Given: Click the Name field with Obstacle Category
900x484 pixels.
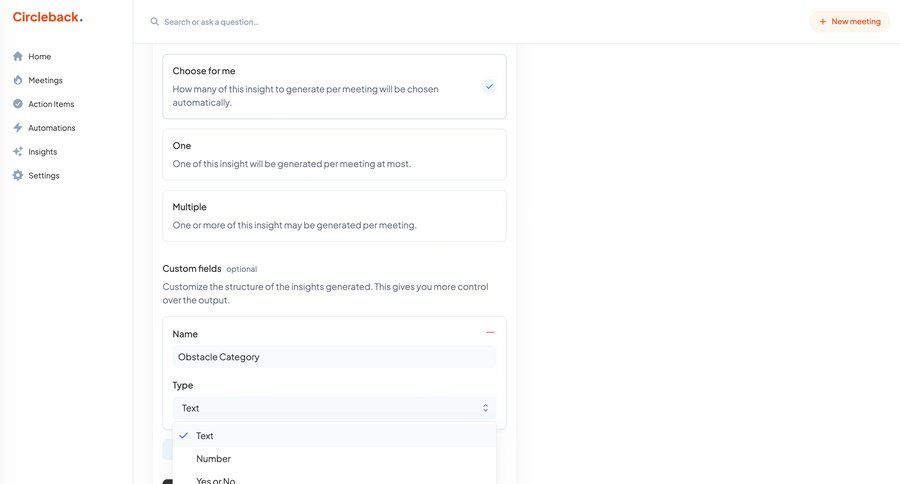Looking at the screenshot, I should coord(334,357).
